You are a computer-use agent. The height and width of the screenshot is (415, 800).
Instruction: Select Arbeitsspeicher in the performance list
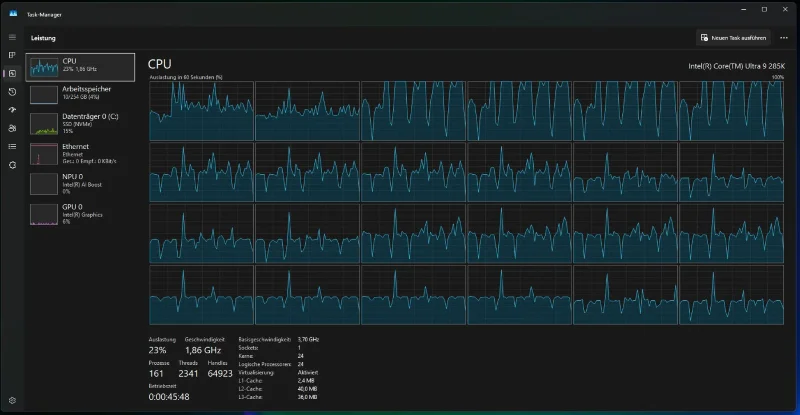tap(80, 93)
